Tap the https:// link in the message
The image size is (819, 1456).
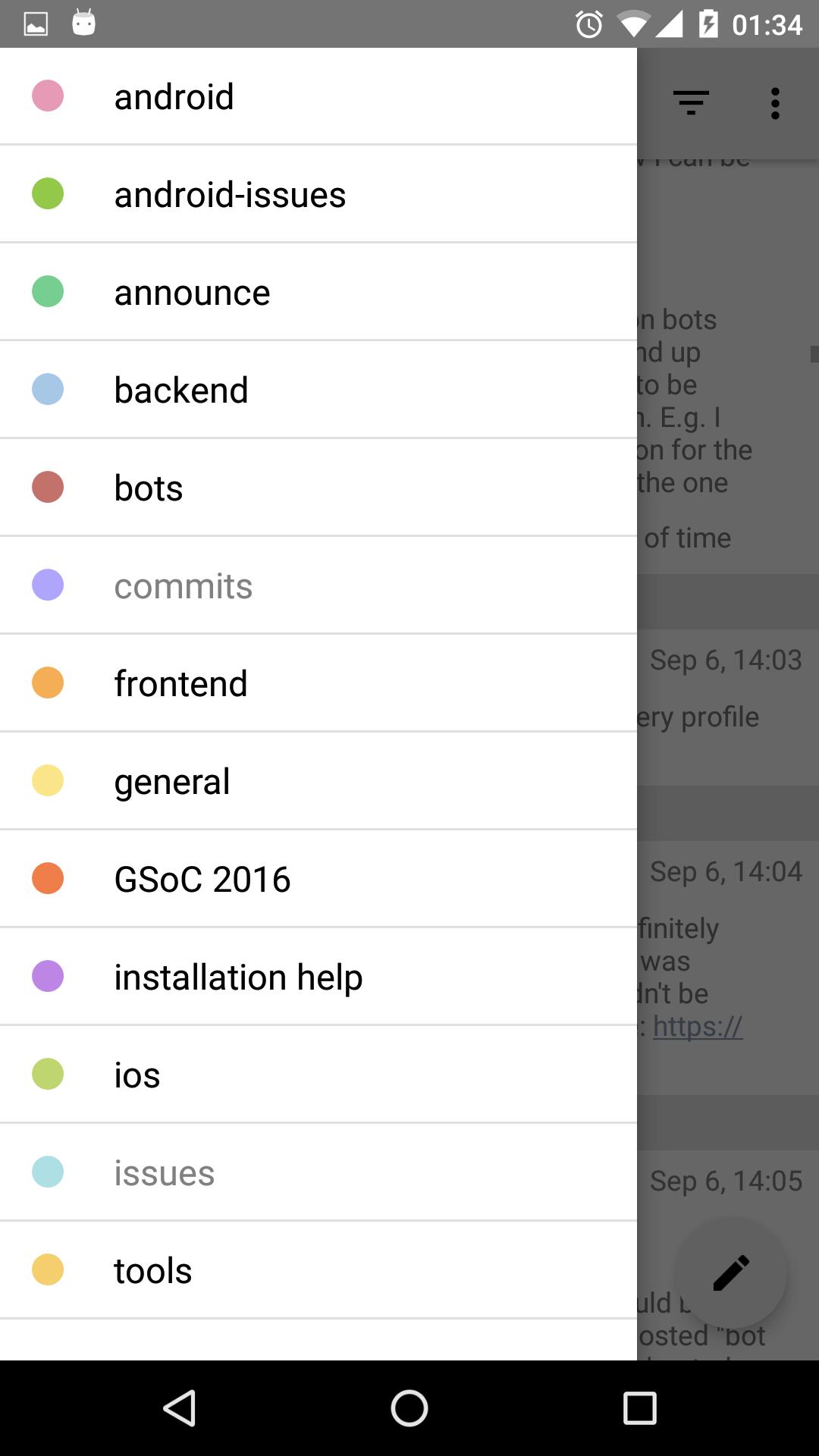(x=698, y=1026)
